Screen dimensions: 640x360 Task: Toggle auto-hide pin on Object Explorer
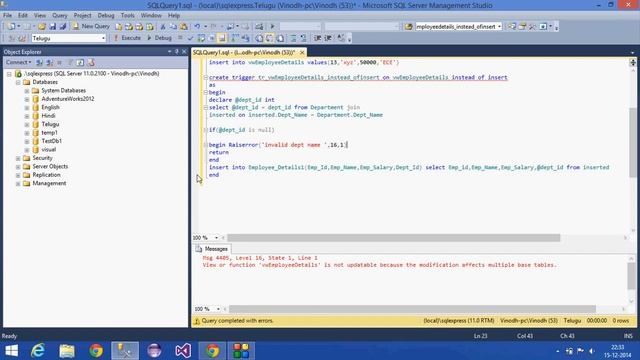pyautogui.click(x=177, y=52)
